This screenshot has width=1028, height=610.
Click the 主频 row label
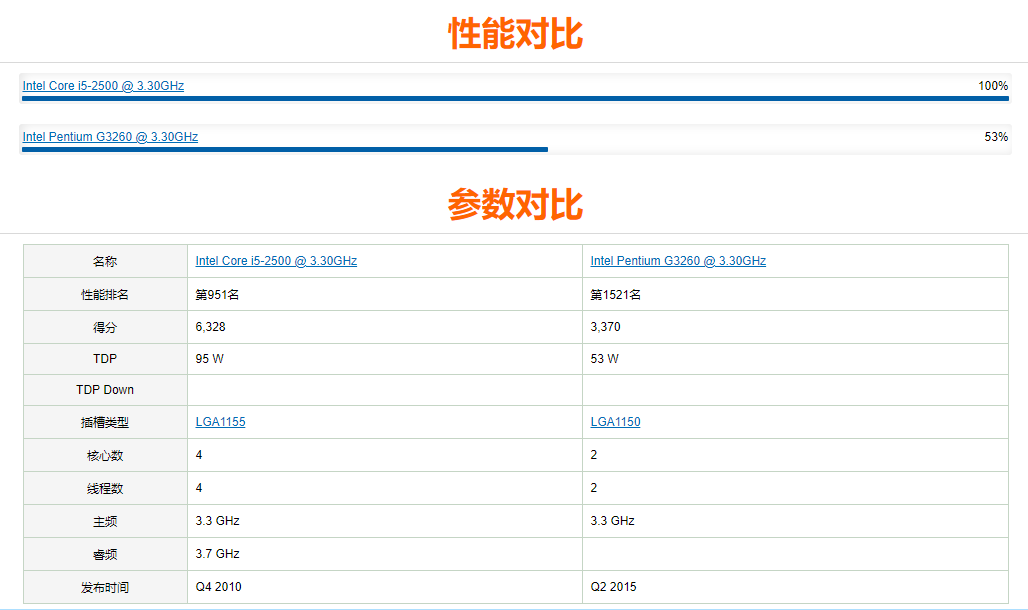tap(105, 521)
